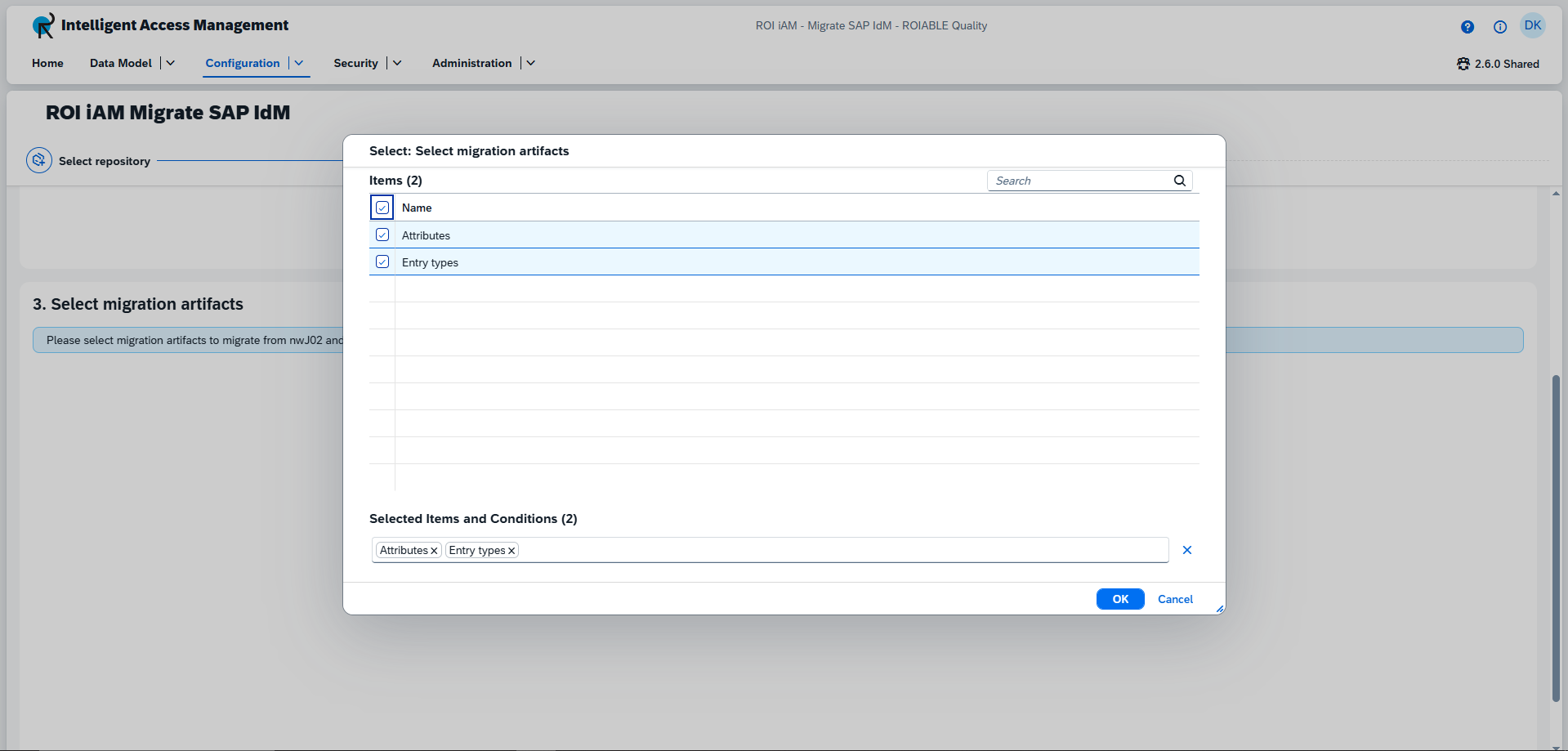Open the Data Model dropdown chevron

point(170,63)
